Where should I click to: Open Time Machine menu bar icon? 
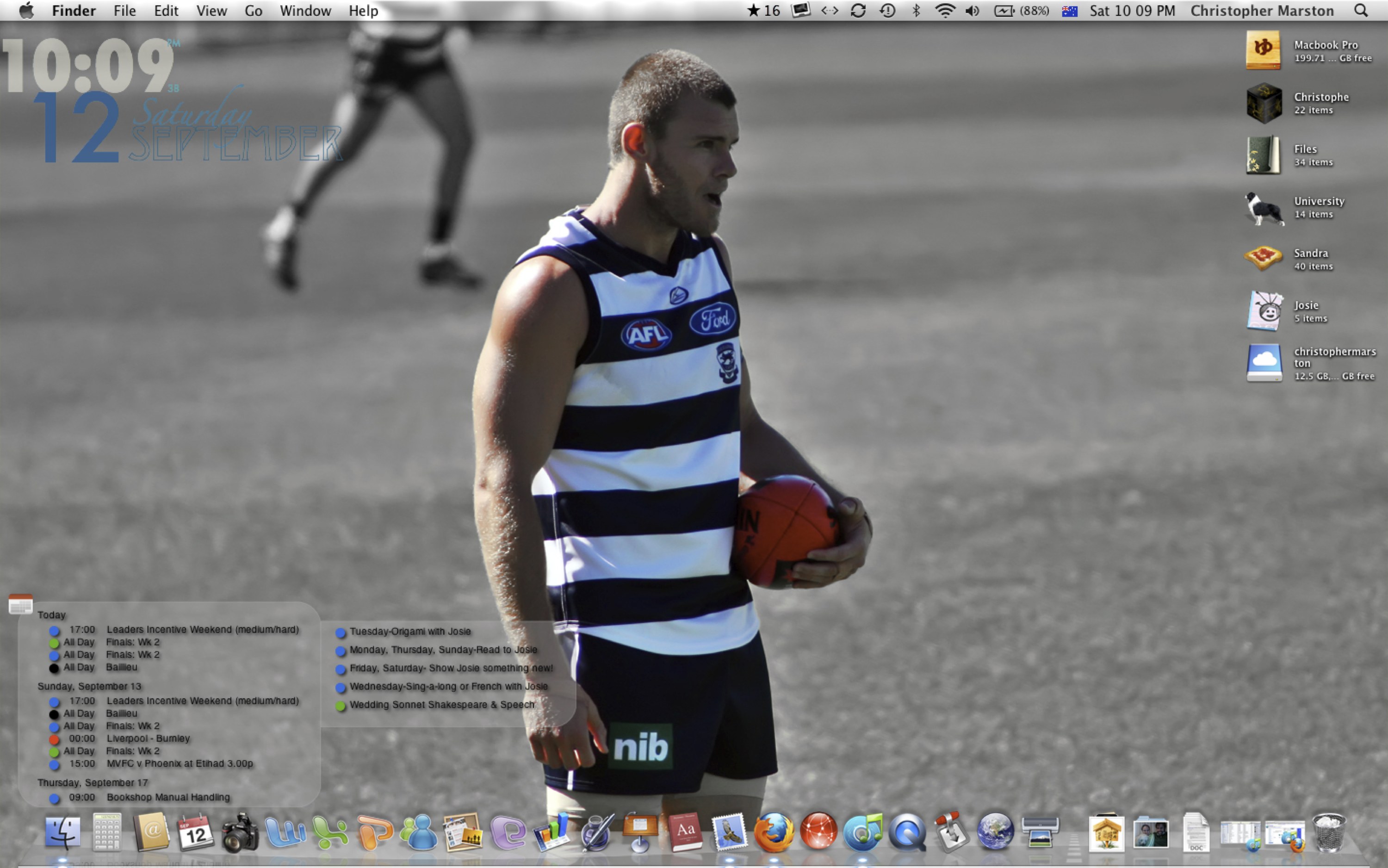click(887, 10)
